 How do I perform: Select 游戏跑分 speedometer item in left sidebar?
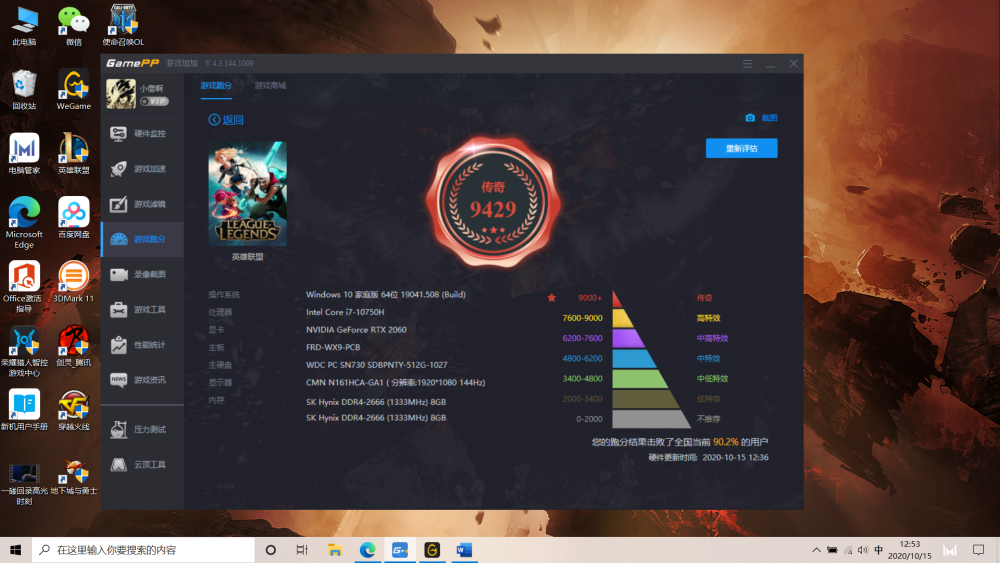click(142, 239)
